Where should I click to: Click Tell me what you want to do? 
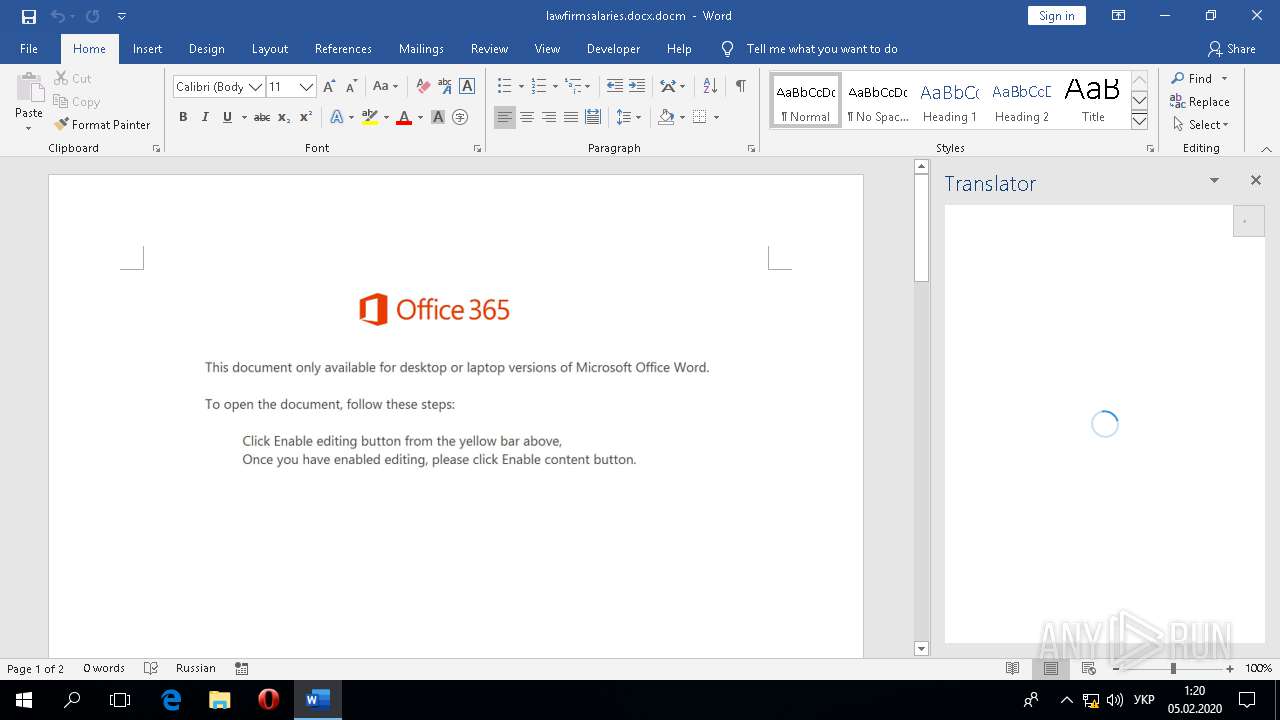822,48
